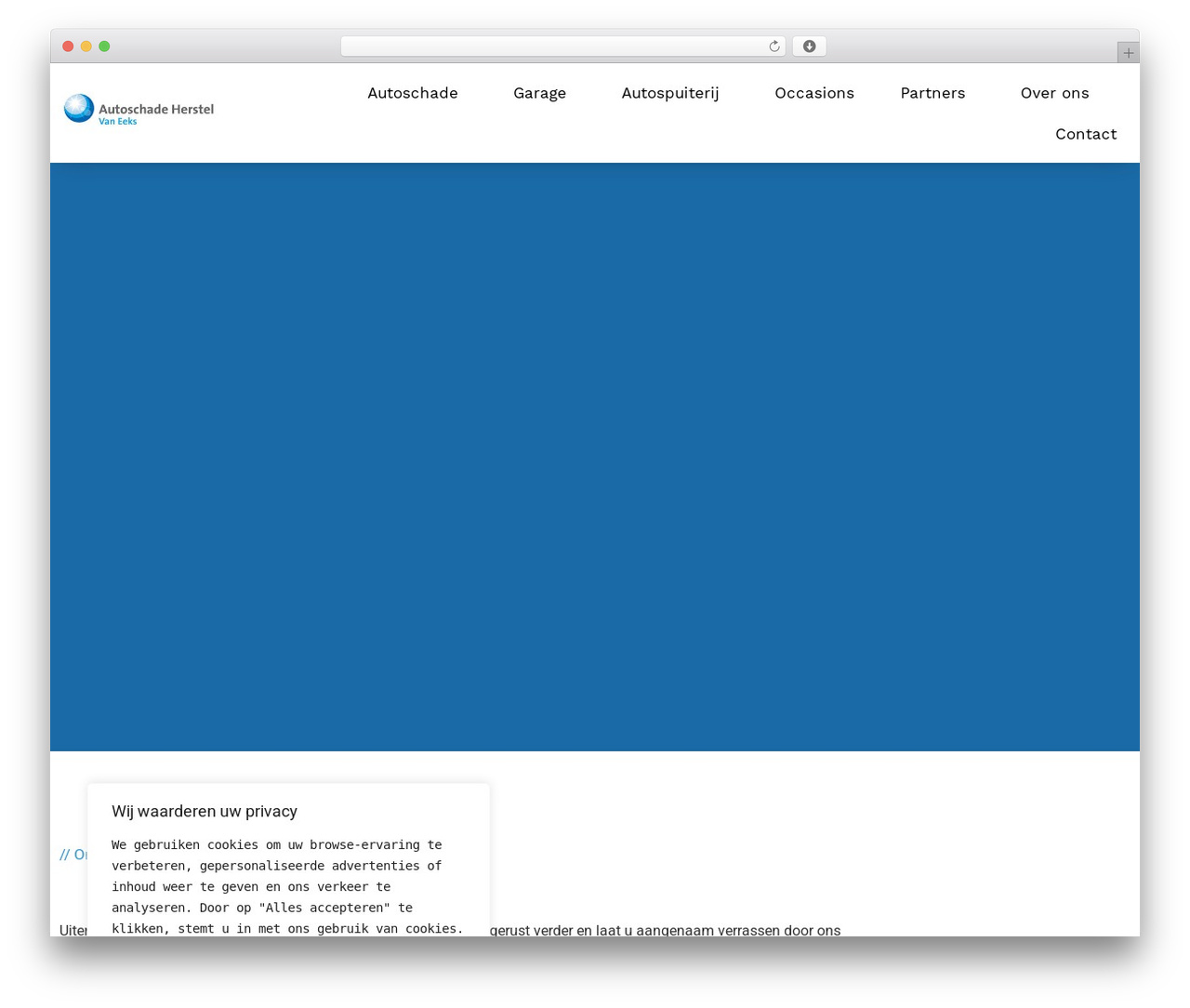Minimize the window with the yellow button
Screen dimensions: 1190x1008
click(86, 46)
